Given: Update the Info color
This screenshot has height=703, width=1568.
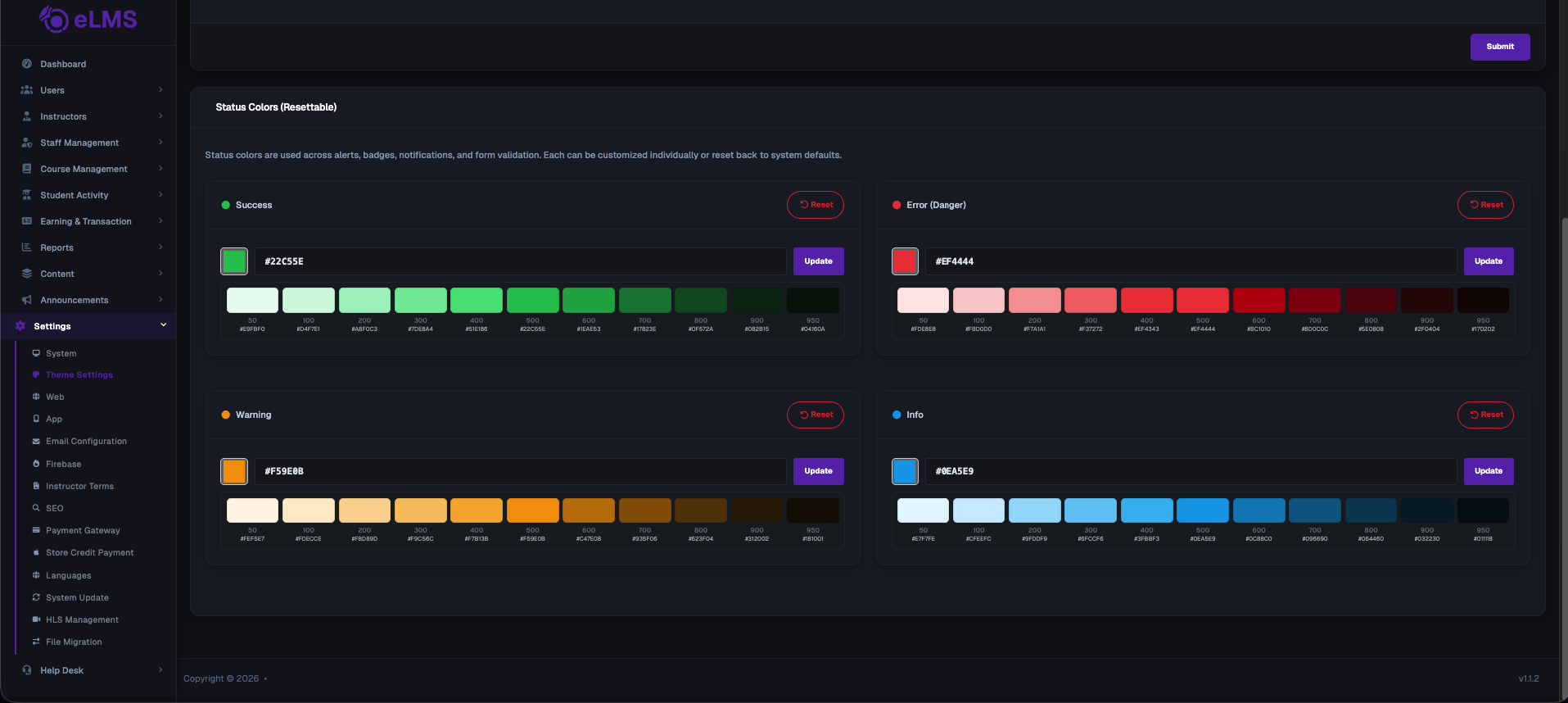Looking at the screenshot, I should coord(1489,471).
